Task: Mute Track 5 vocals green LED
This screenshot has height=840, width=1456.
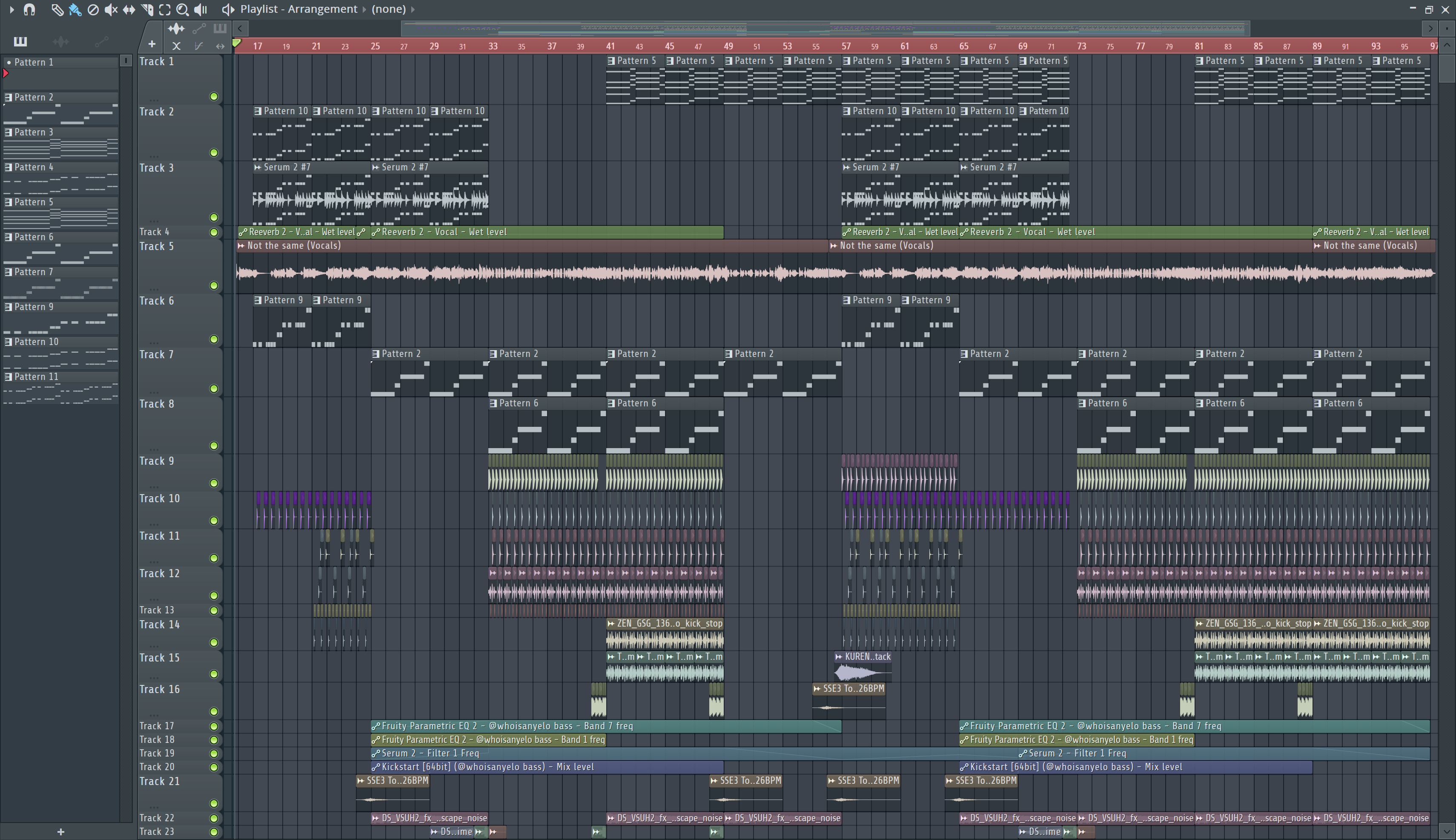Action: [214, 285]
